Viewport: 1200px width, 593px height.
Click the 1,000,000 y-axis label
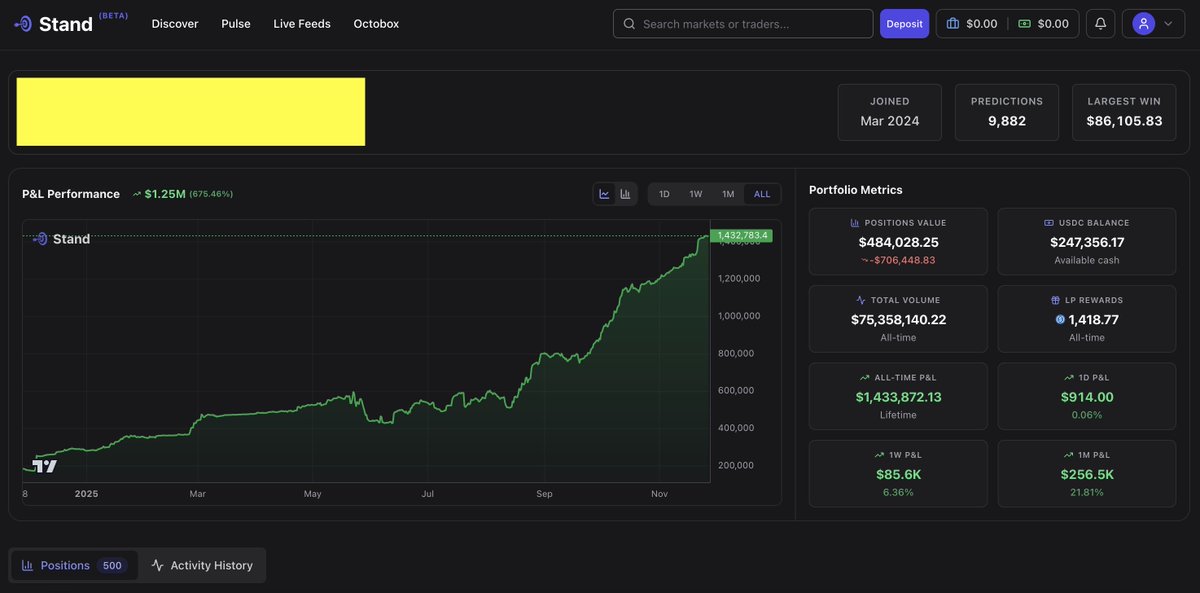[x=739, y=316]
